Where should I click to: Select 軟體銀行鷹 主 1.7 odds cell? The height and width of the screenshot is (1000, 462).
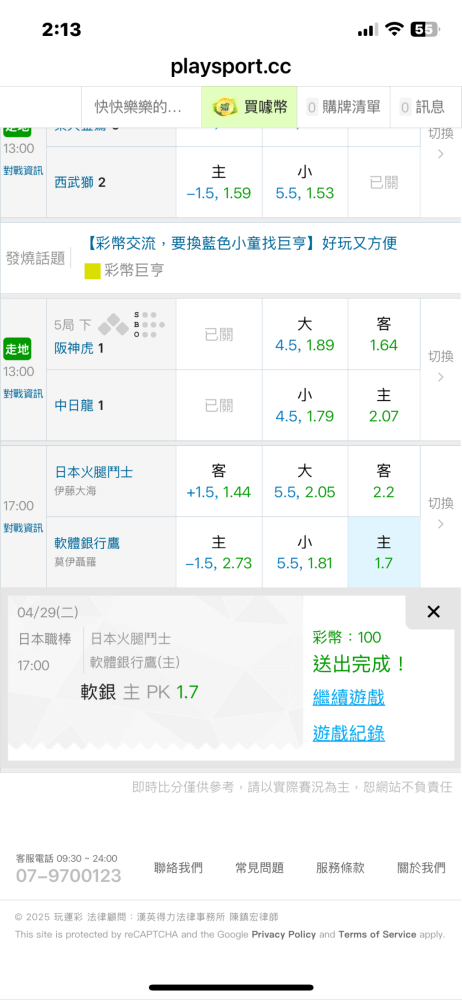384,552
